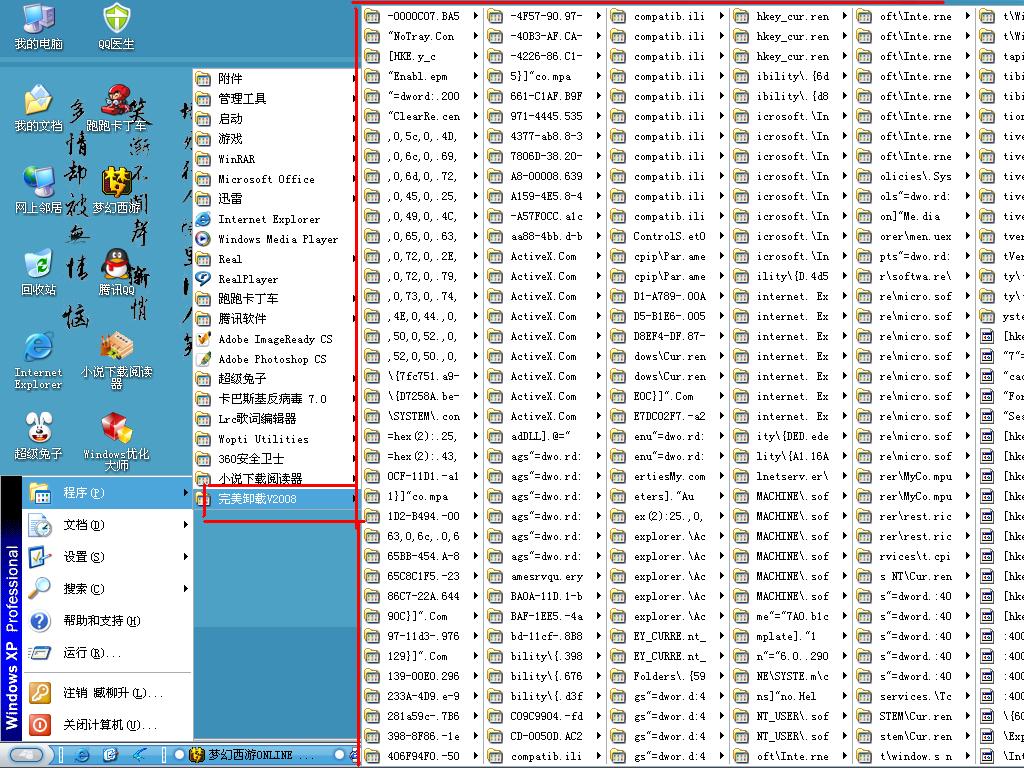This screenshot has height=768, width=1024.
Task: Open the Wopti Utilities programs folder
Action: click(x=276, y=439)
